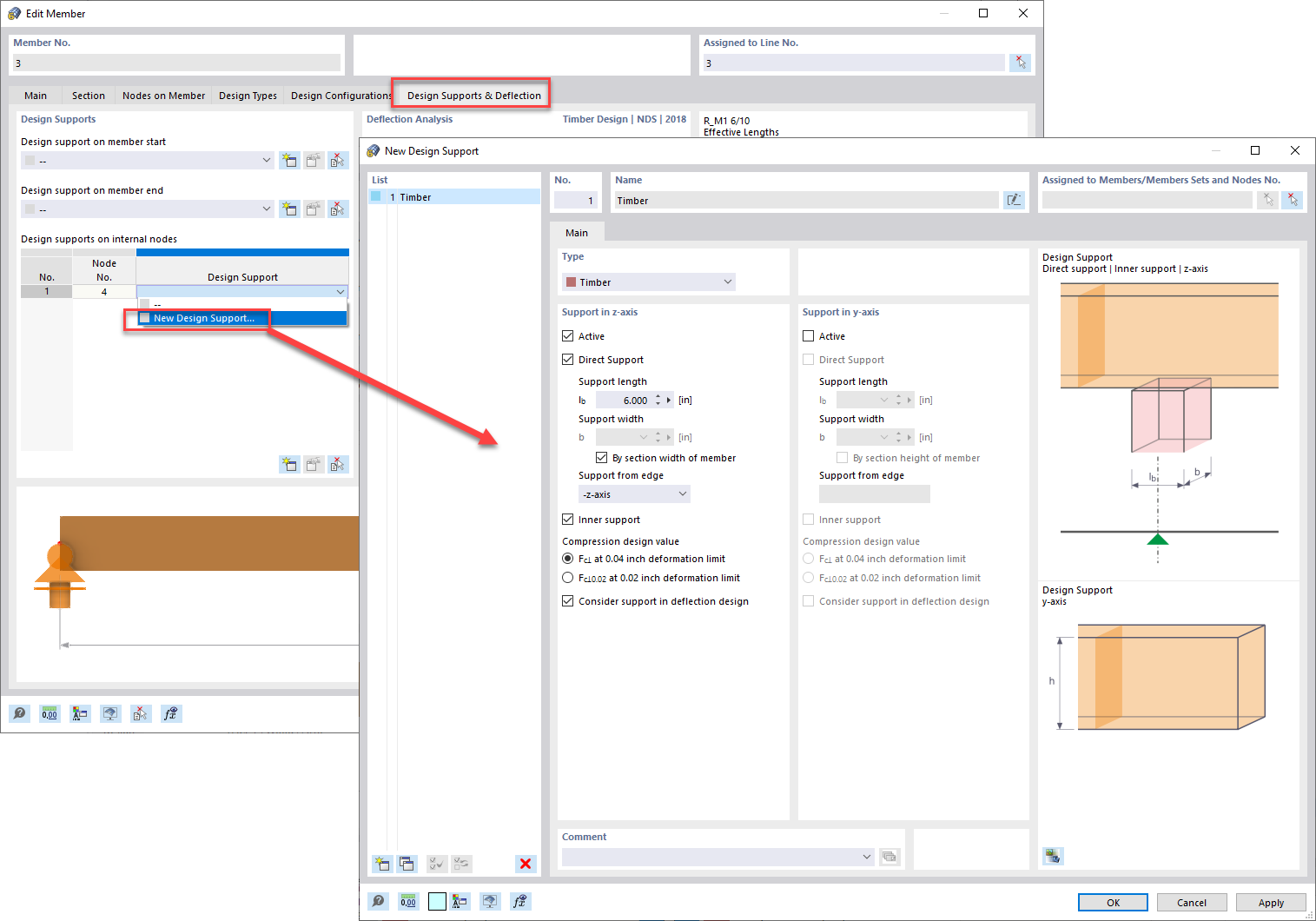Image resolution: width=1316 pixels, height=921 pixels.
Task: Open units and decimals in Edit Member
Action: click(x=50, y=713)
